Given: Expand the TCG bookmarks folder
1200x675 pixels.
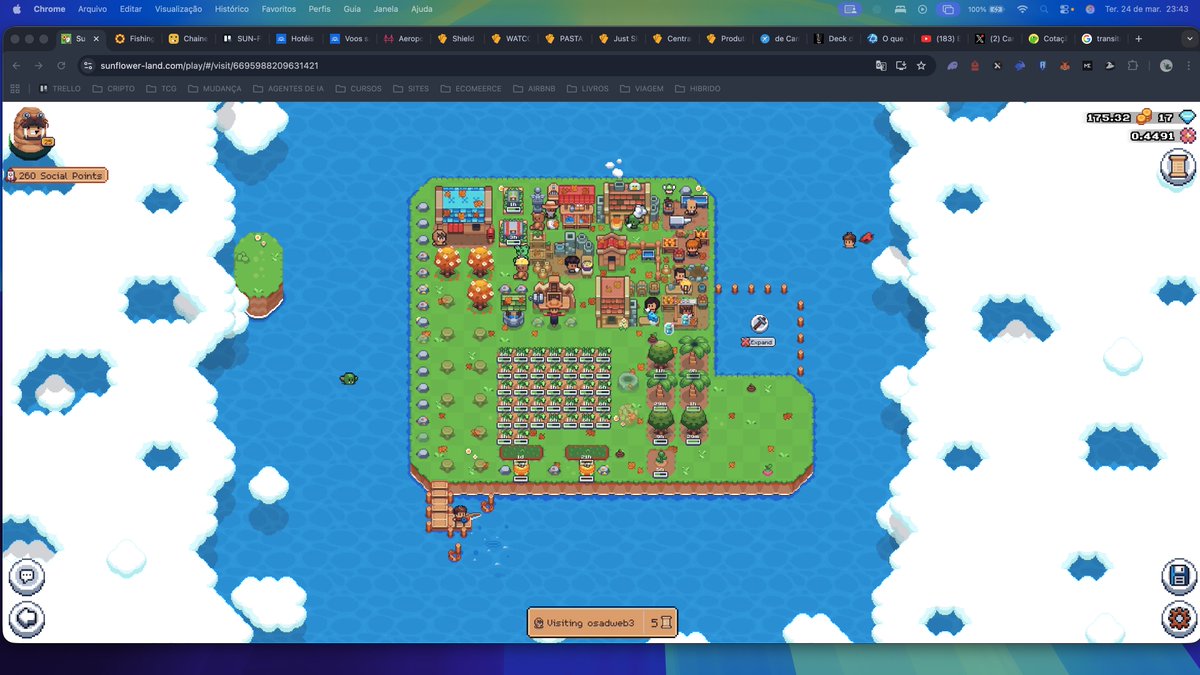Looking at the screenshot, I should point(162,88).
